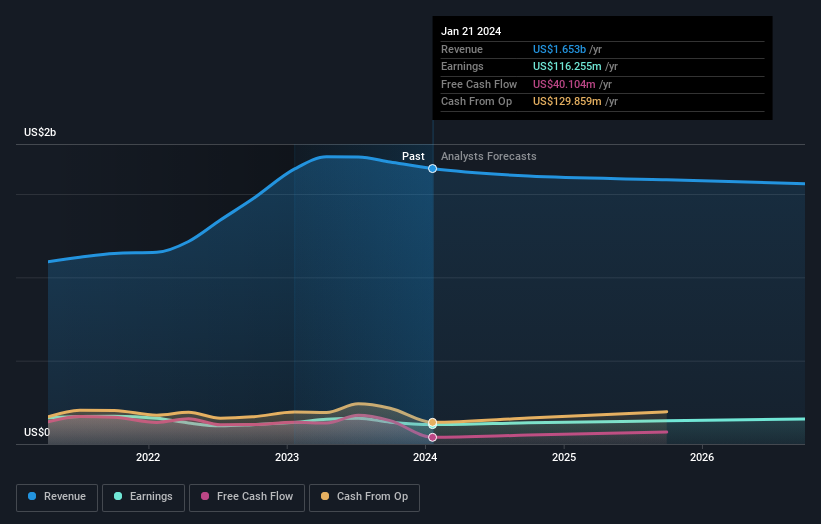Toggle the Free Cash Flow legend series

pos(247,497)
